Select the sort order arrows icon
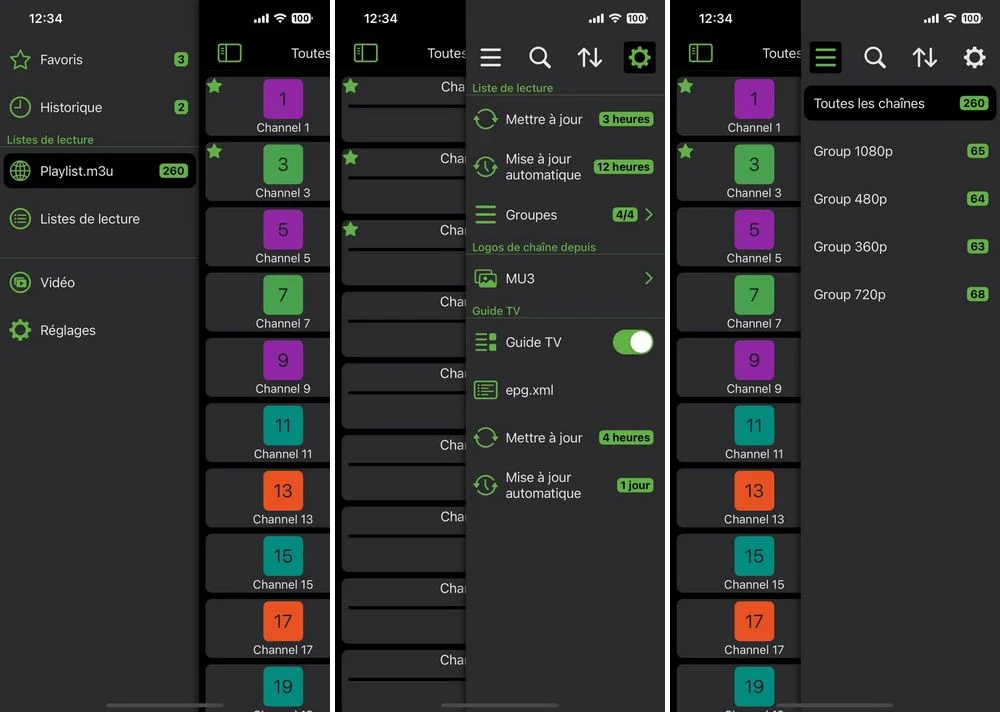 589,57
